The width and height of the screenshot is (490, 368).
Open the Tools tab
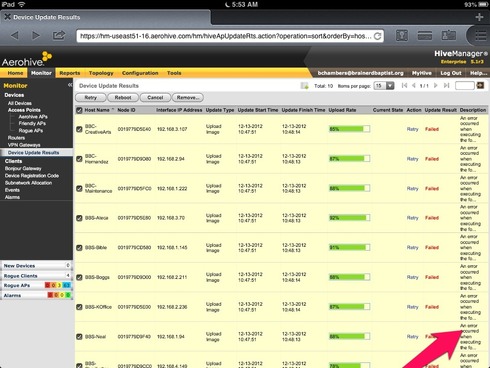coord(174,73)
